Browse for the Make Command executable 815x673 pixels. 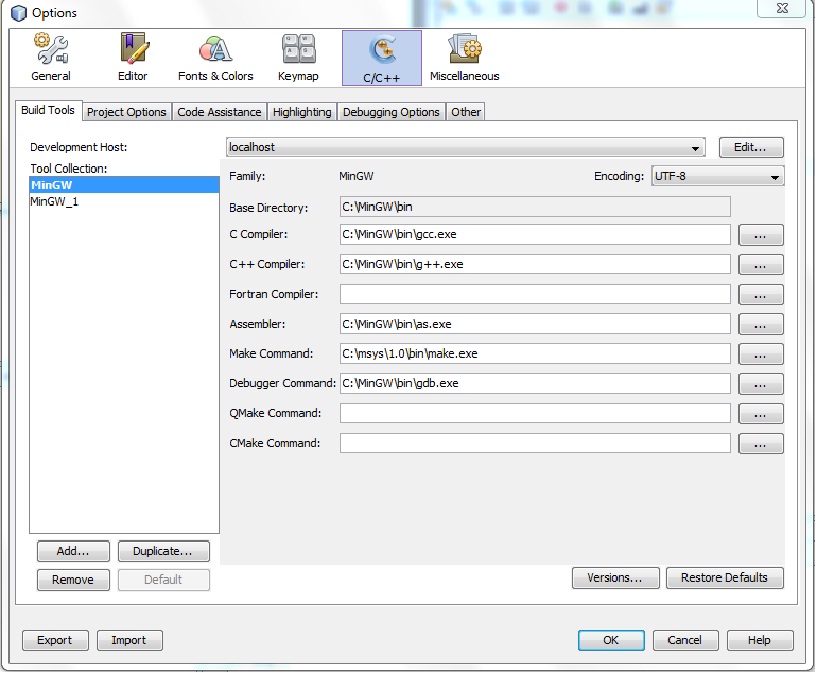[x=760, y=354]
